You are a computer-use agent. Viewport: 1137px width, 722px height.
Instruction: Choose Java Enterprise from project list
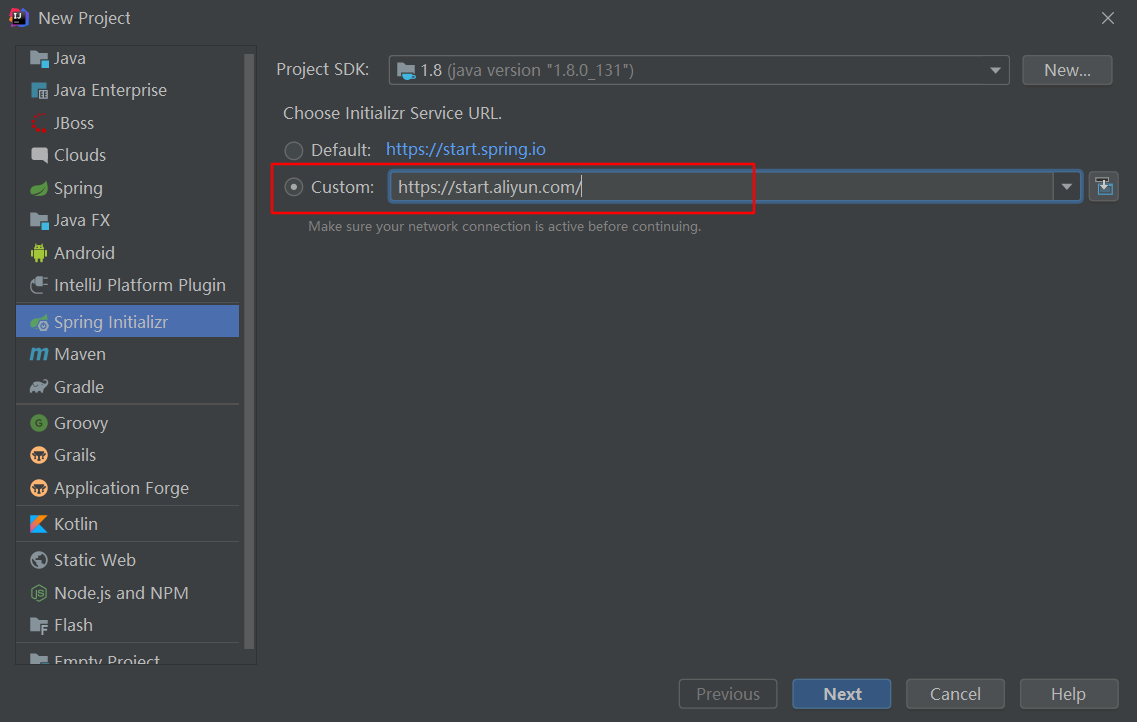pos(110,90)
